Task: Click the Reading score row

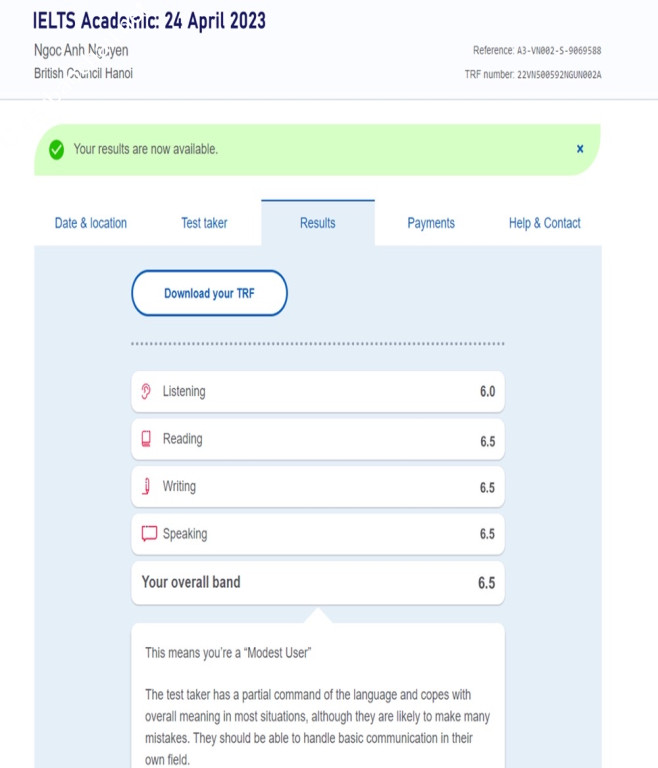Action: point(318,439)
